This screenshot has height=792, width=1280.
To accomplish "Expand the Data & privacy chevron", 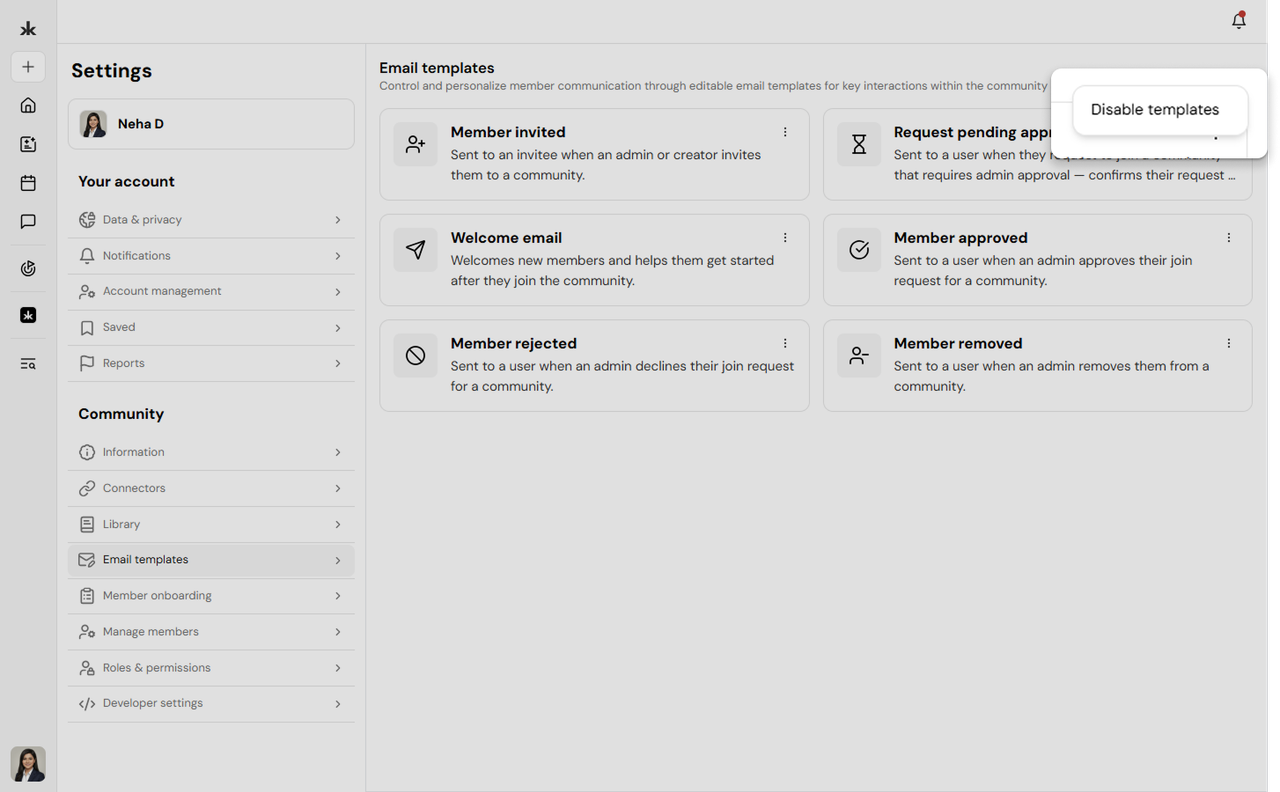I will tap(338, 220).
